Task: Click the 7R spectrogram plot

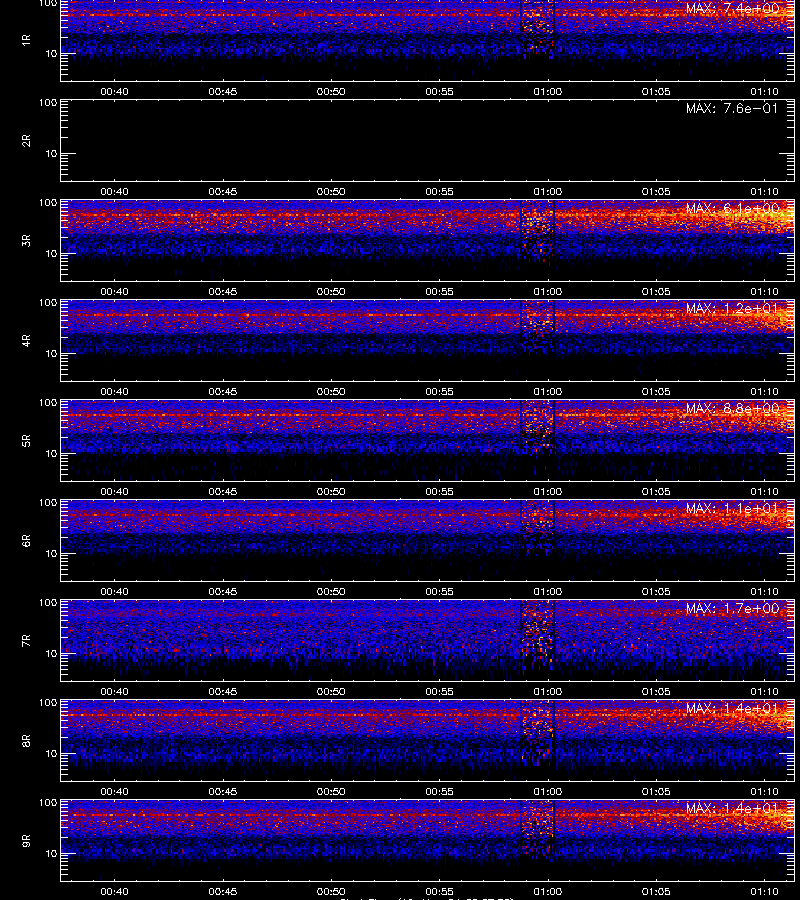Action: click(x=428, y=641)
